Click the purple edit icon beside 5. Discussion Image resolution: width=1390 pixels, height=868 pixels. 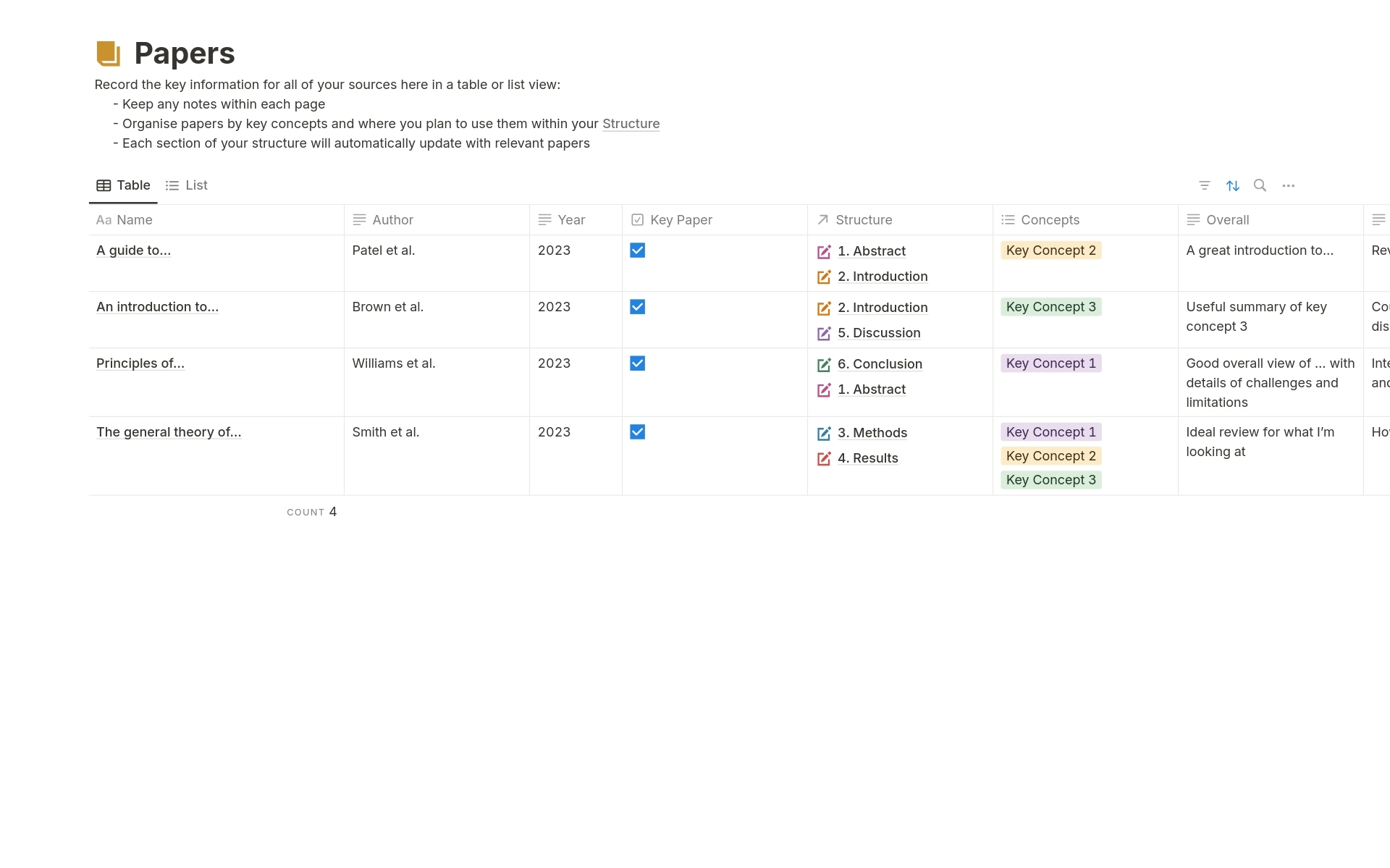tap(824, 333)
